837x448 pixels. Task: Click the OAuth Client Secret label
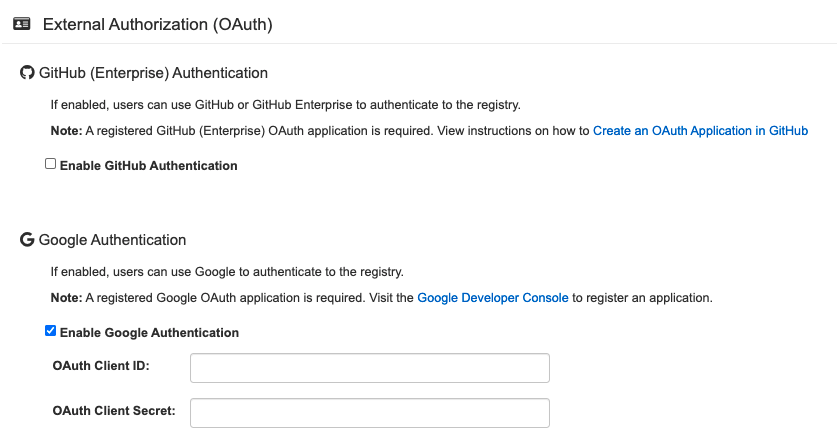[114, 411]
